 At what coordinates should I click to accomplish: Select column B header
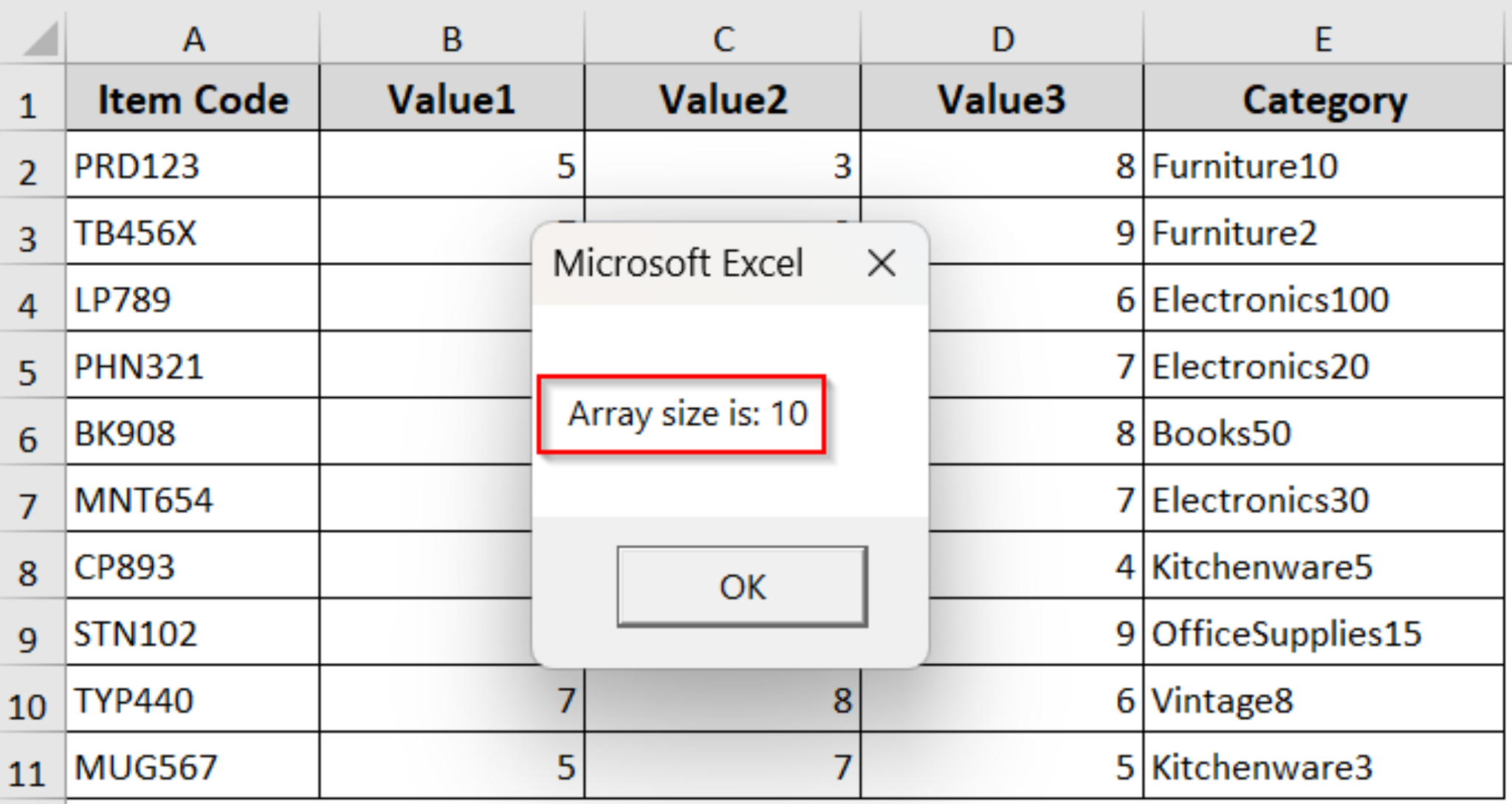[452, 38]
